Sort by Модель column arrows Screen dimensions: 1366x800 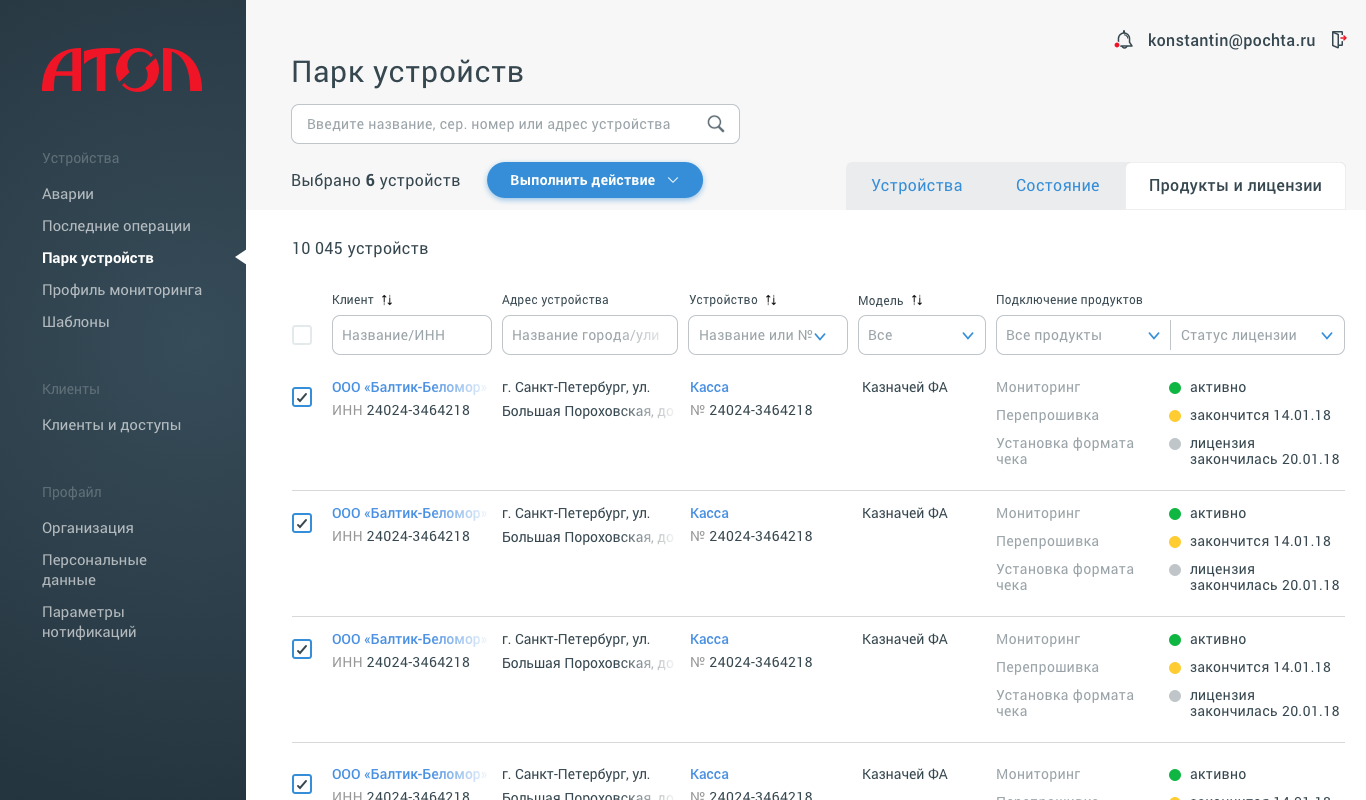pos(917,300)
